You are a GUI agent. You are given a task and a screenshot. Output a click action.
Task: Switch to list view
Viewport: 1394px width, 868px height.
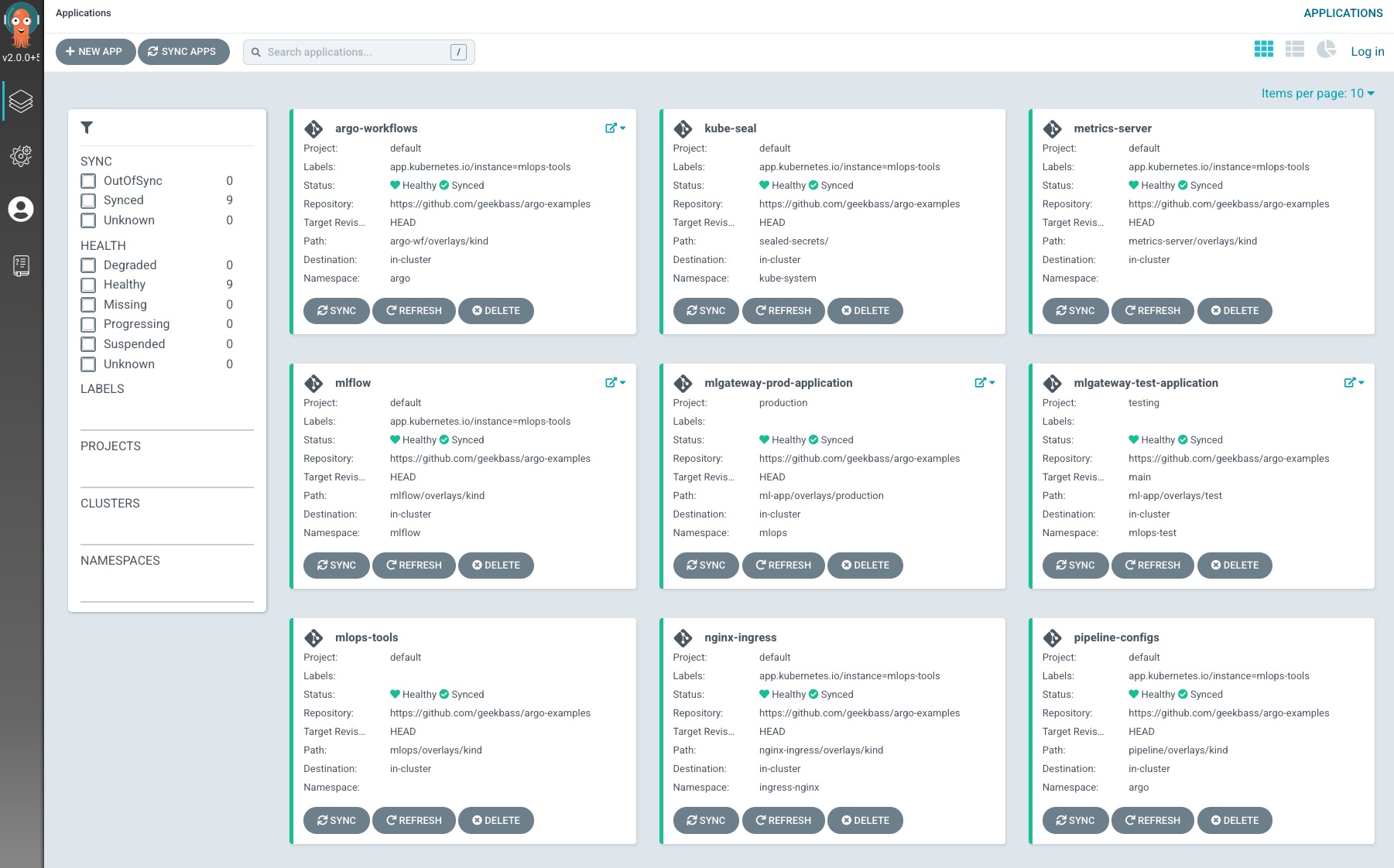click(1294, 50)
